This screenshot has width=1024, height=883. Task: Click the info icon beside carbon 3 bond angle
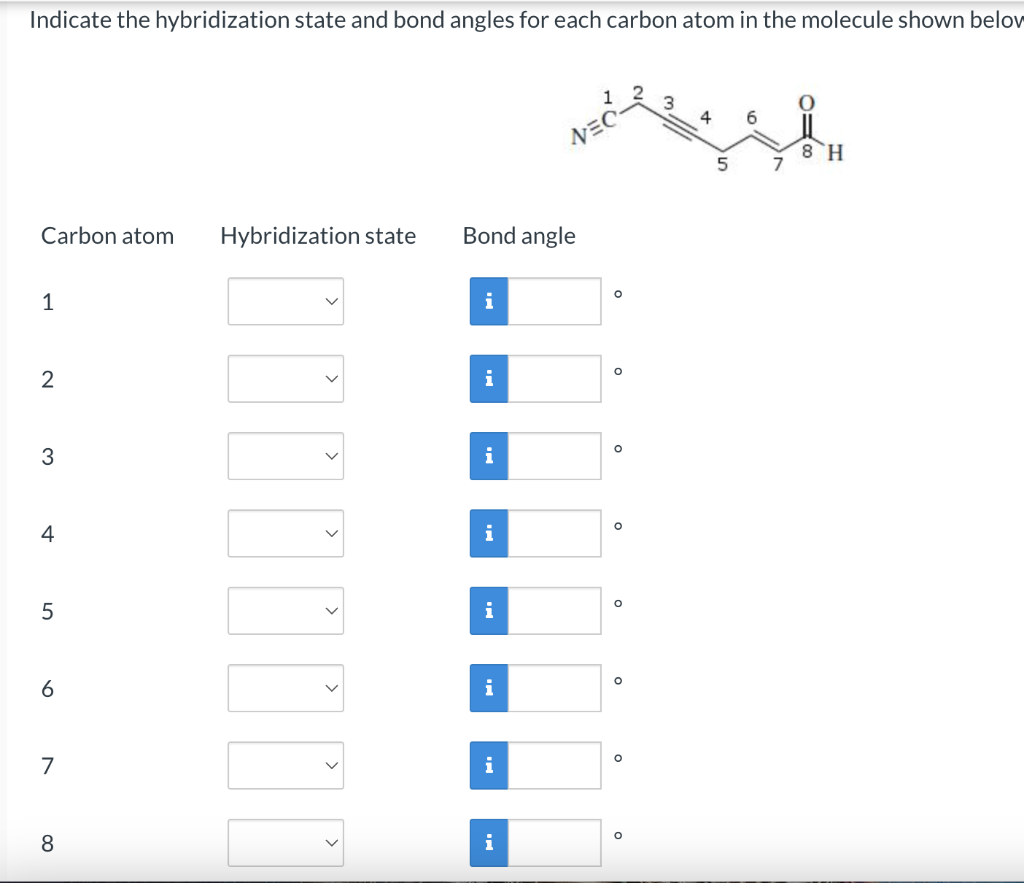tap(488, 455)
